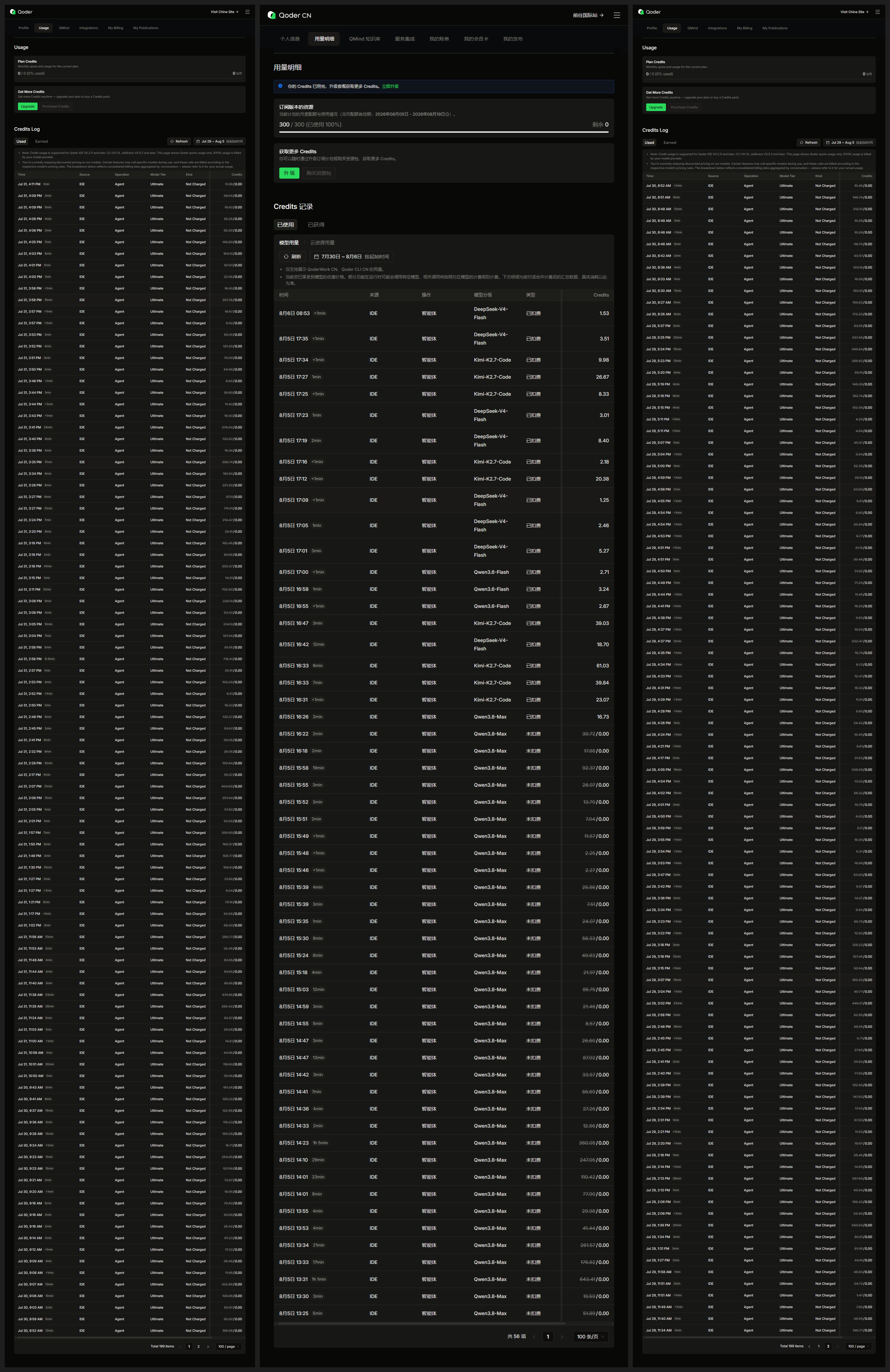The width and height of the screenshot is (890, 1372).
Task: Click Upgrade button in left panel
Action: click(x=28, y=107)
